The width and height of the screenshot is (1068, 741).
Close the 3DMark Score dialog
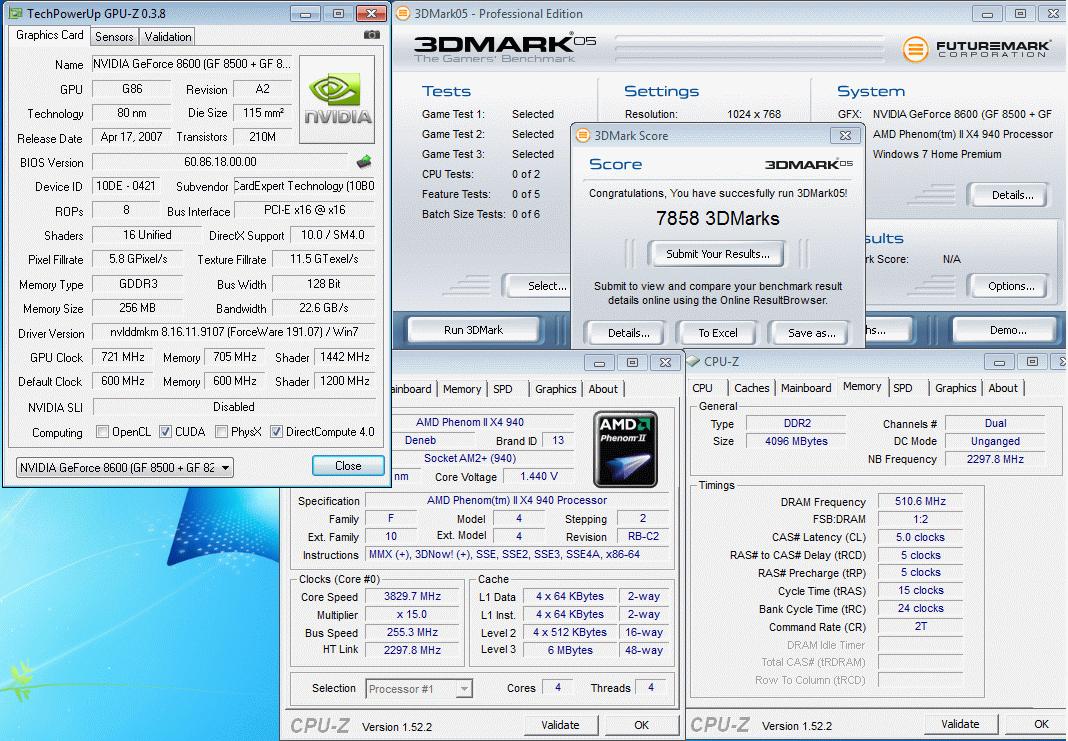click(845, 136)
